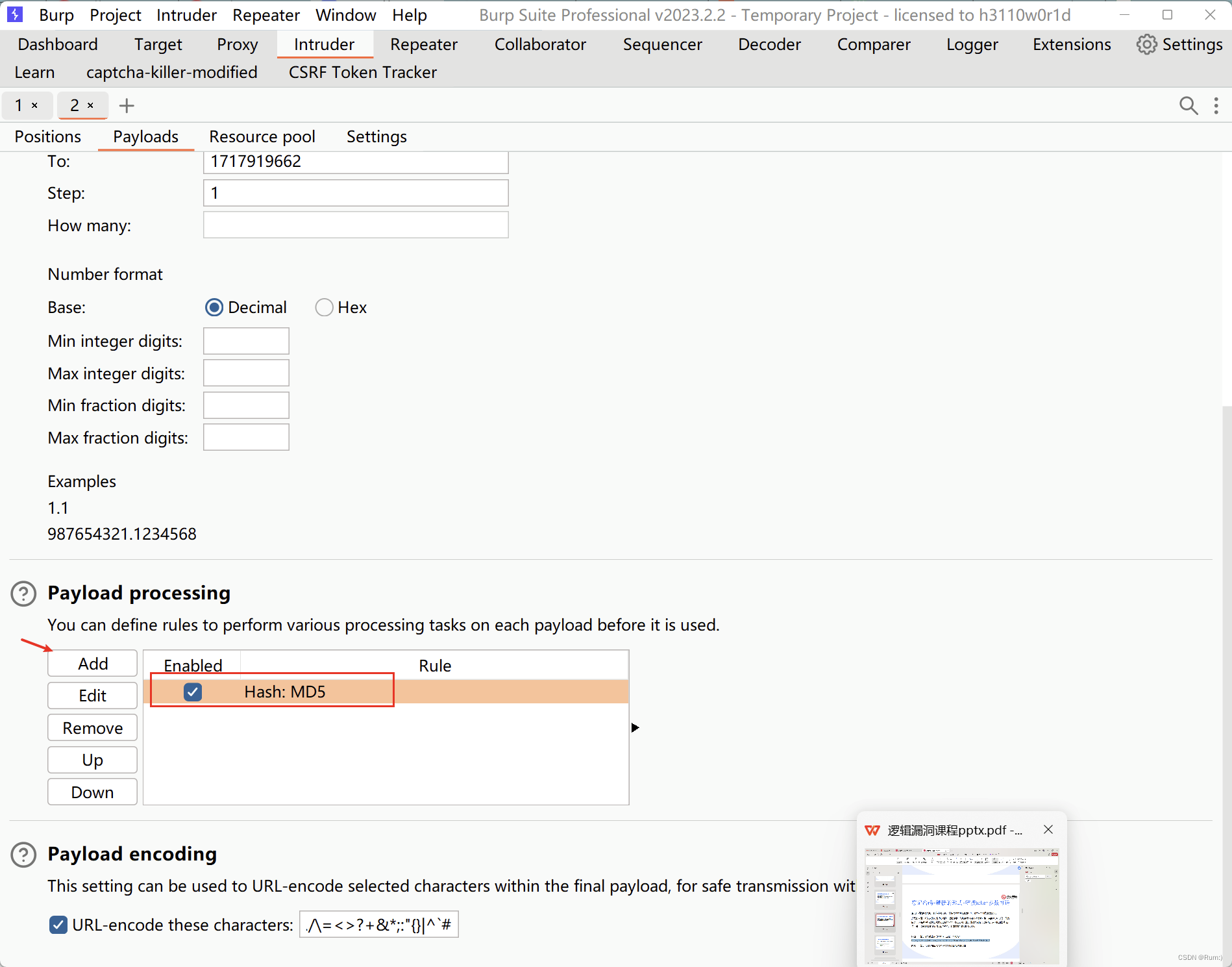Image resolution: width=1232 pixels, height=967 pixels.
Task: Click the Rule column header
Action: (x=434, y=666)
